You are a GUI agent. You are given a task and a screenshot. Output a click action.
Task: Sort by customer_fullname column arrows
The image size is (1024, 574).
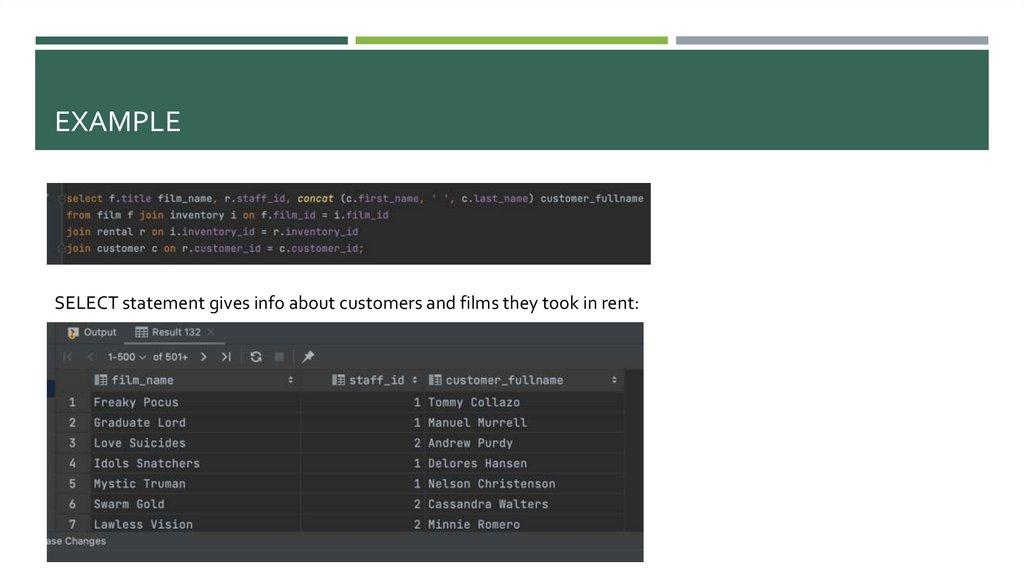point(613,381)
